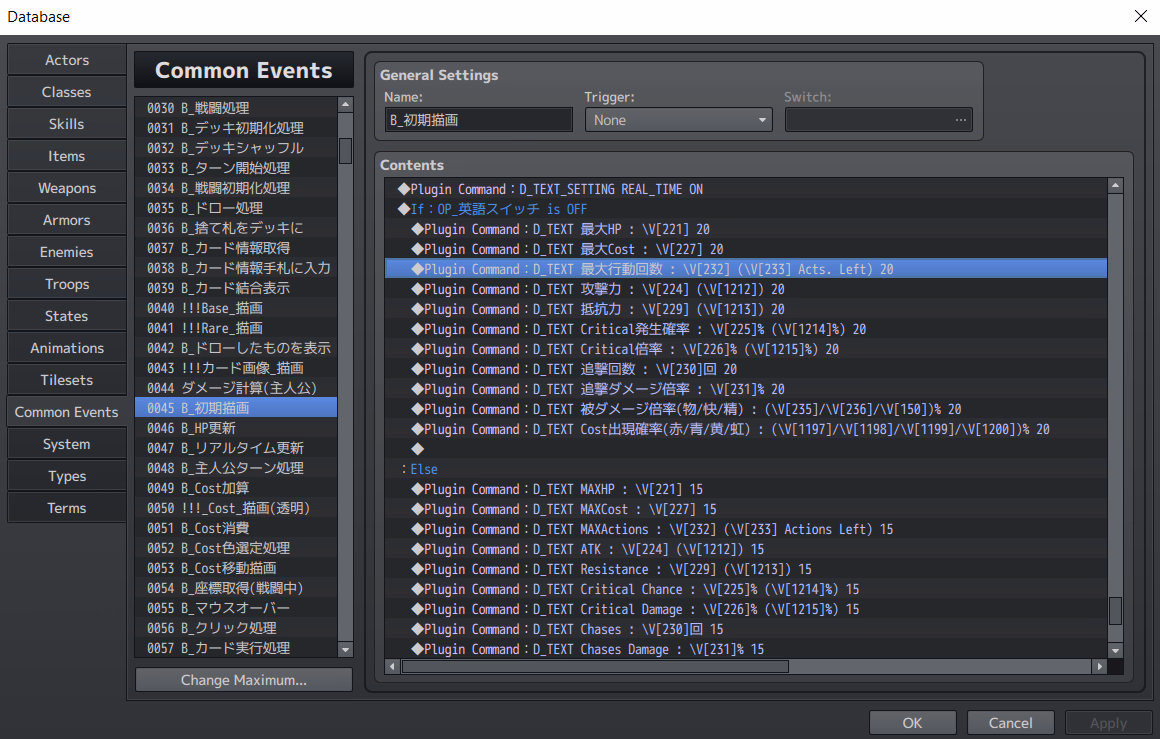This screenshot has width=1160, height=739.
Task: Select common event 0030 B_戦闘処理
Action: pos(236,108)
